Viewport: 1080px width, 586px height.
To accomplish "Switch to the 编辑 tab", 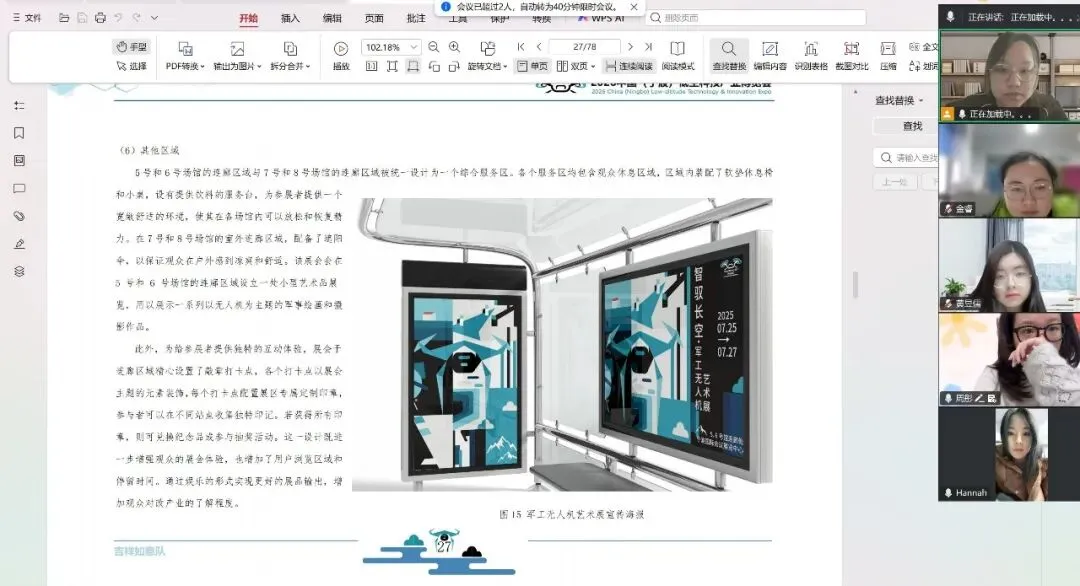I will 332,19.
